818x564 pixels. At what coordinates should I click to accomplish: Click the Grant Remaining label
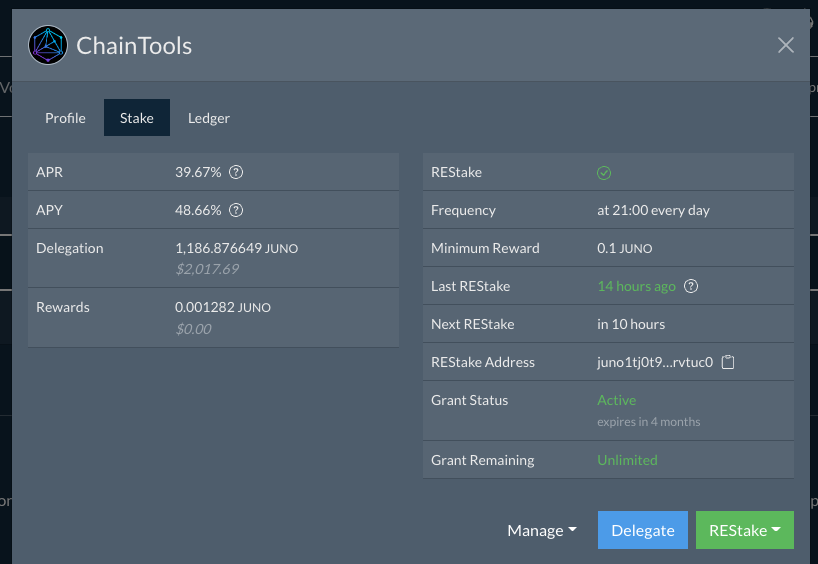pyautogui.click(x=483, y=460)
